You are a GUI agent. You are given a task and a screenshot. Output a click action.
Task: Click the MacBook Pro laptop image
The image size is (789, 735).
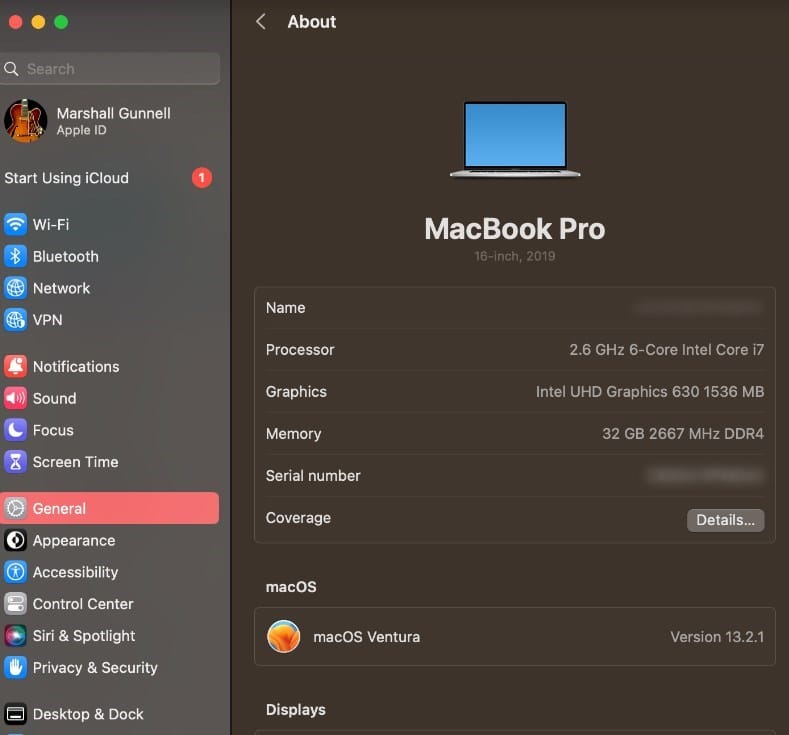515,139
